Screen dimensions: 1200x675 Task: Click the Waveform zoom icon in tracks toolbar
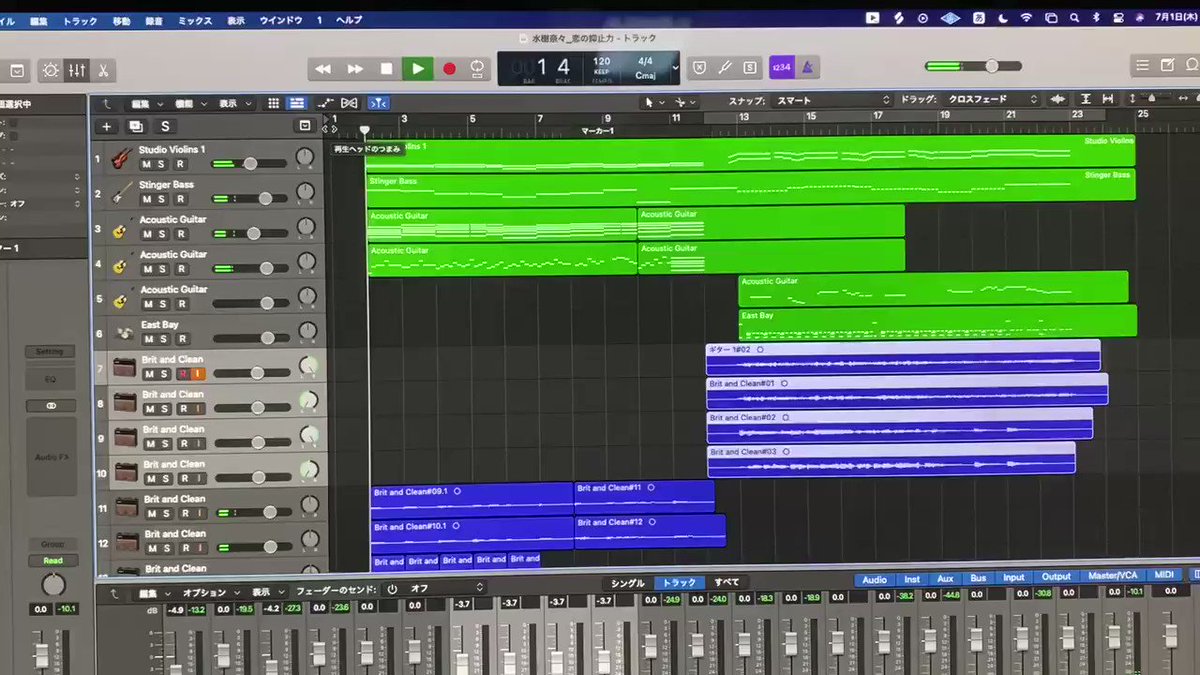point(1059,99)
